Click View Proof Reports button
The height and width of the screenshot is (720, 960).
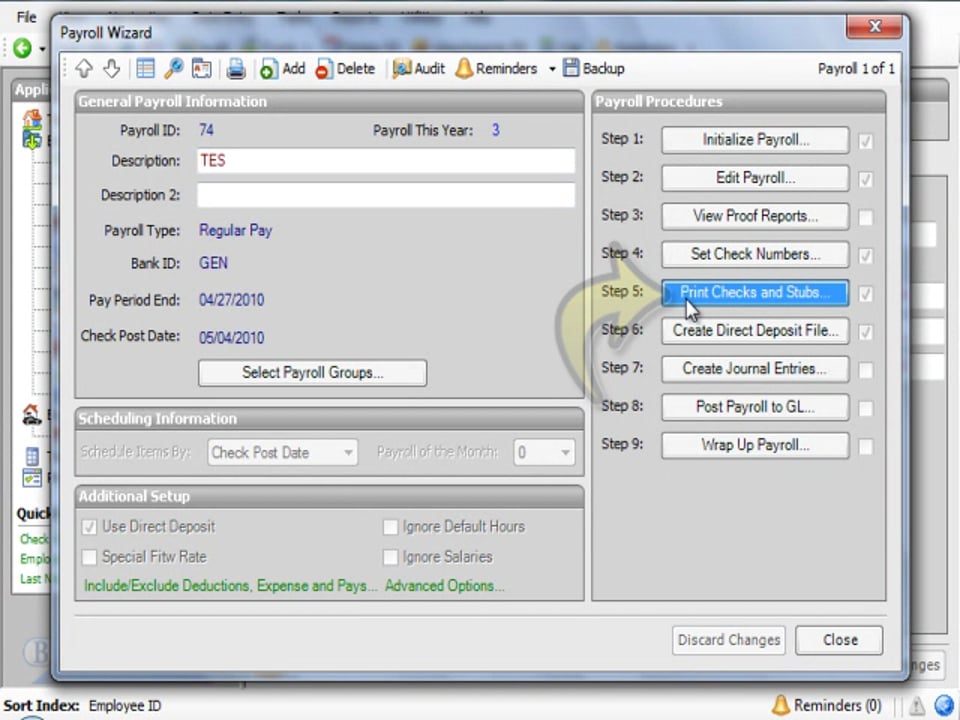tap(755, 216)
